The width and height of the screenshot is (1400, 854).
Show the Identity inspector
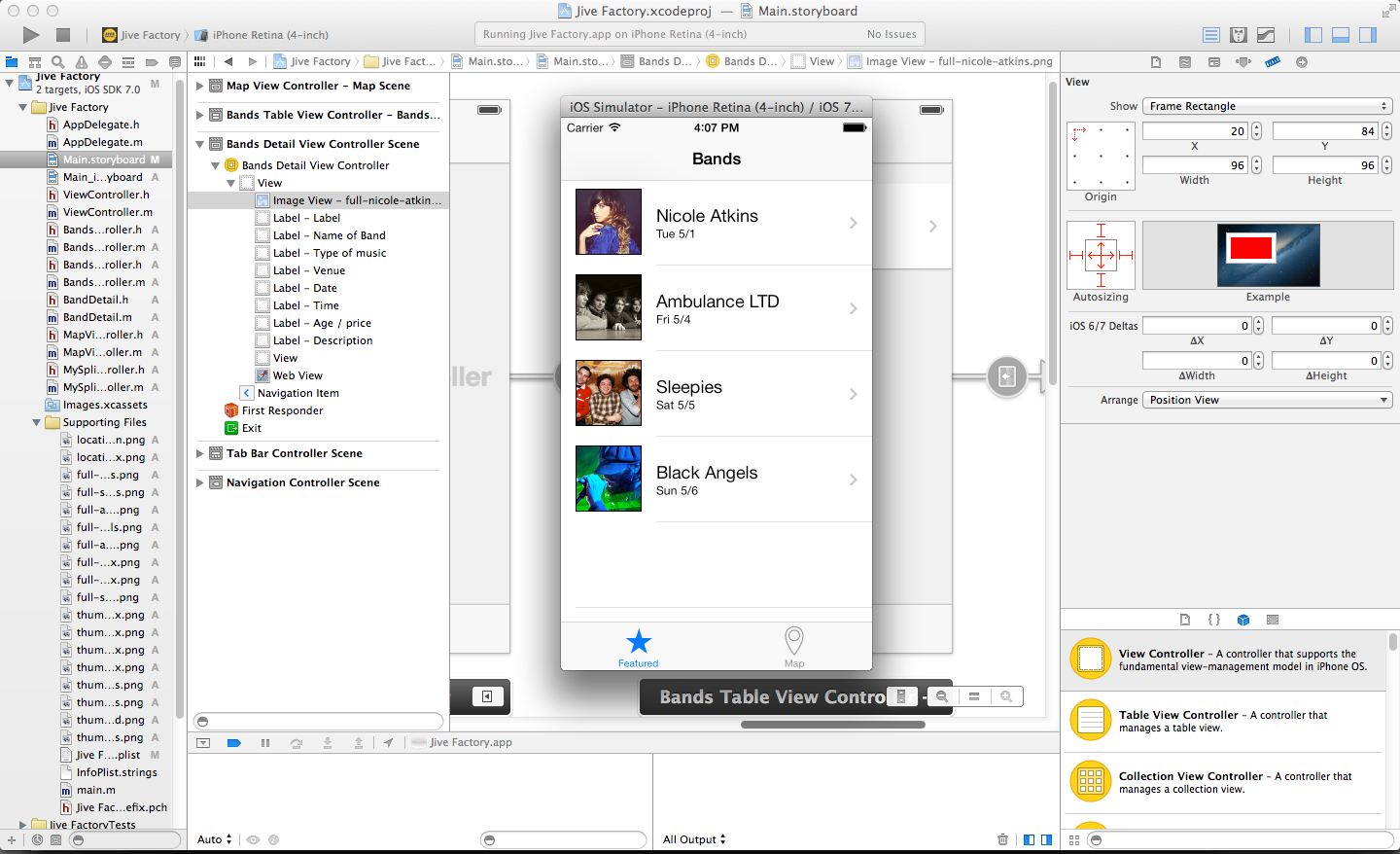tap(1214, 62)
